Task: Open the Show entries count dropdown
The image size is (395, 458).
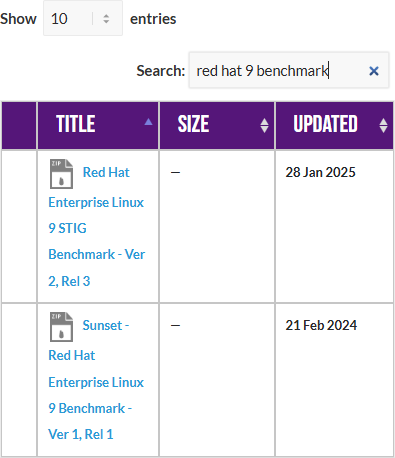Action: pyautogui.click(x=83, y=19)
